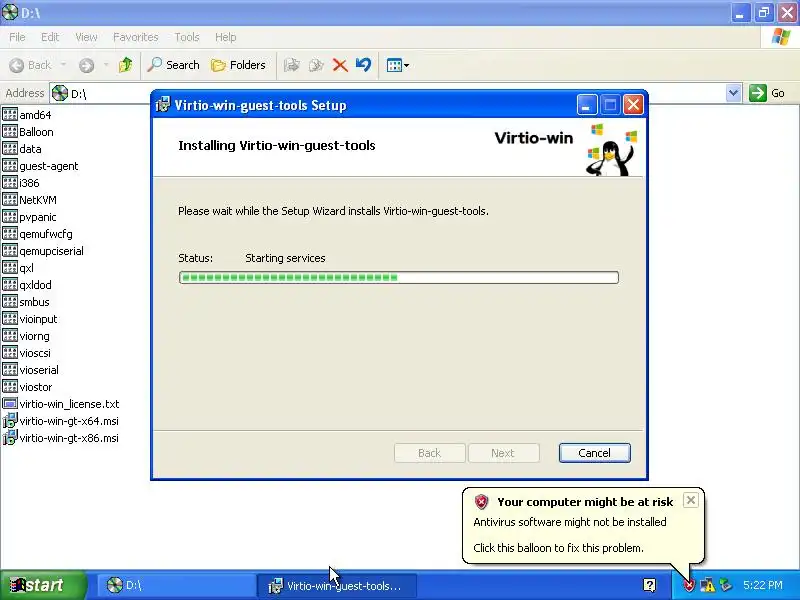Click the network warning tray icon
800x600 pixels.
[708, 585]
